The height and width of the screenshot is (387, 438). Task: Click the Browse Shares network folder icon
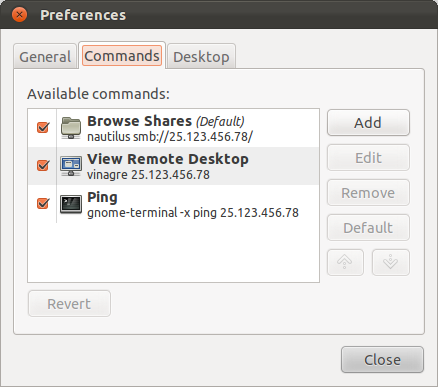(71, 128)
